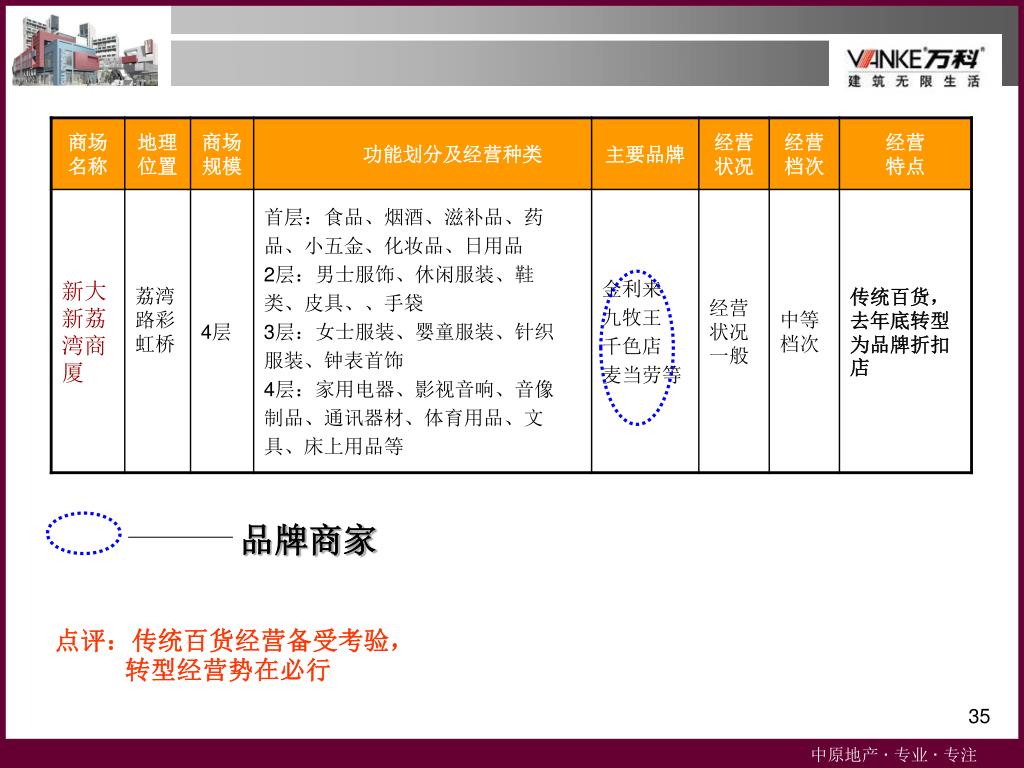Click the 千色店 brand text
Image resolution: width=1024 pixels, height=768 pixels.
[632, 346]
